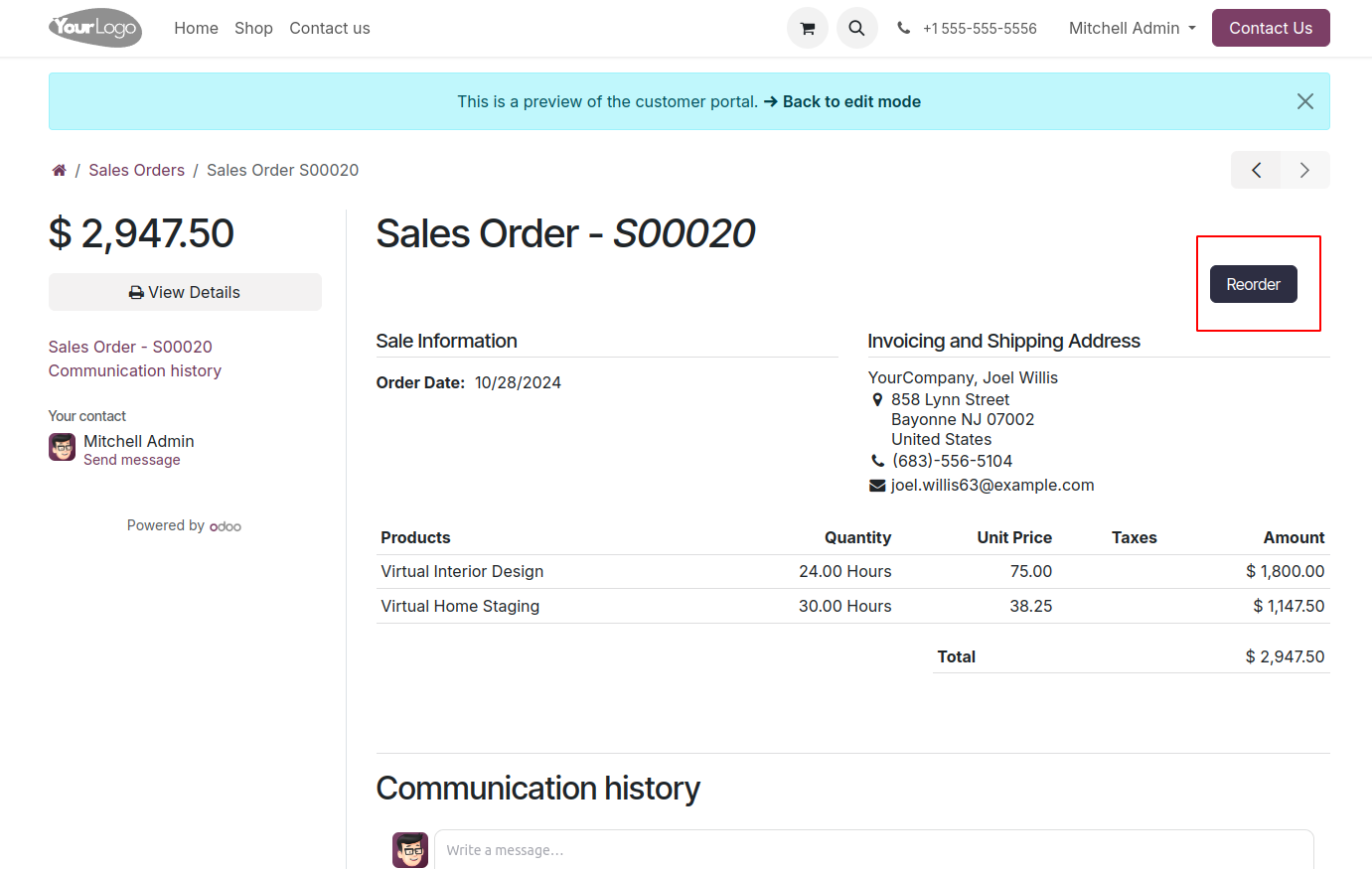The width and height of the screenshot is (1372, 869).
Task: Click the YourLogo site logo
Action: (x=95, y=28)
